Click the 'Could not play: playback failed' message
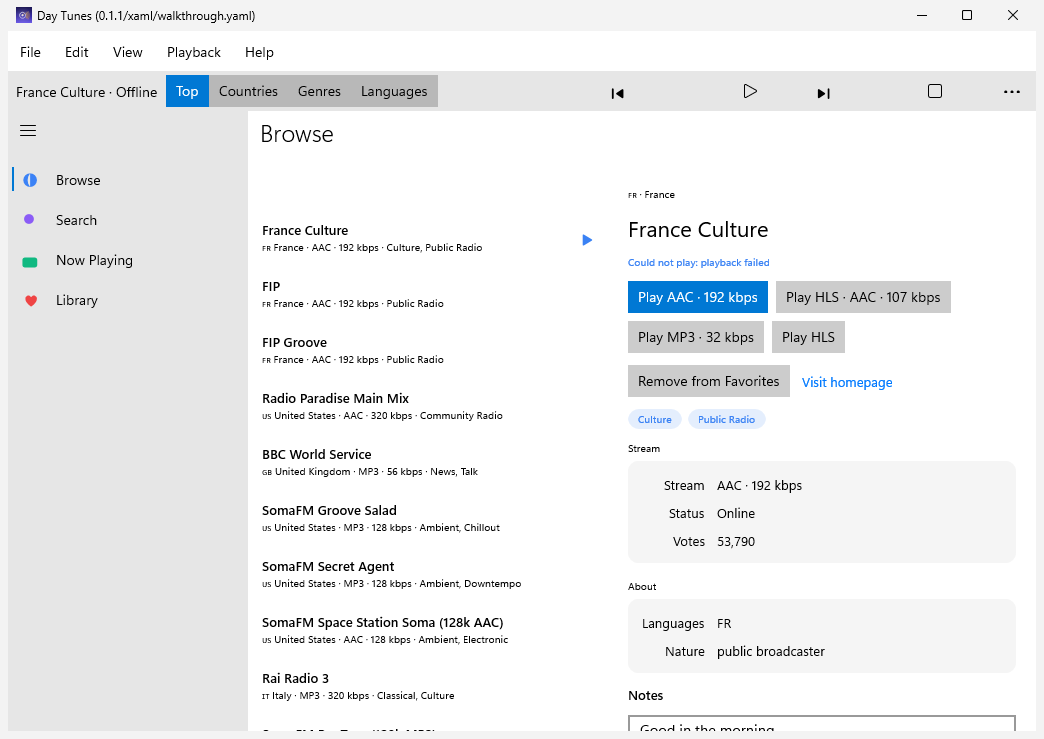Screen dimensions: 1044x739 click(698, 262)
